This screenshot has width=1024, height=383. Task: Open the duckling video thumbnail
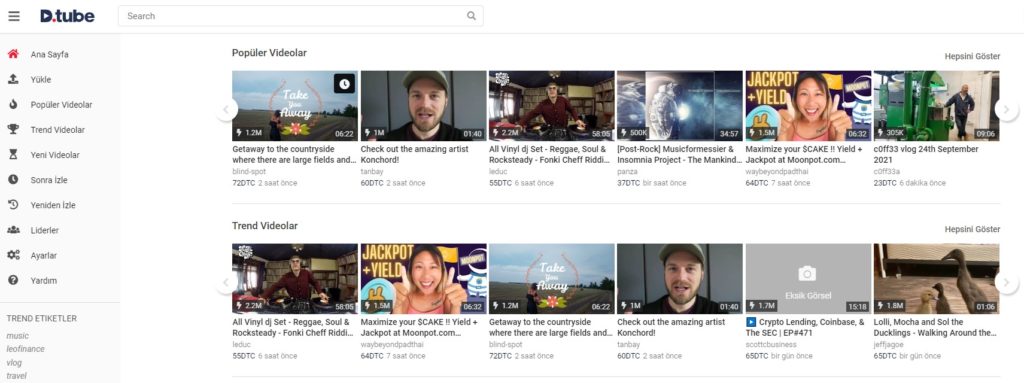pos(936,279)
